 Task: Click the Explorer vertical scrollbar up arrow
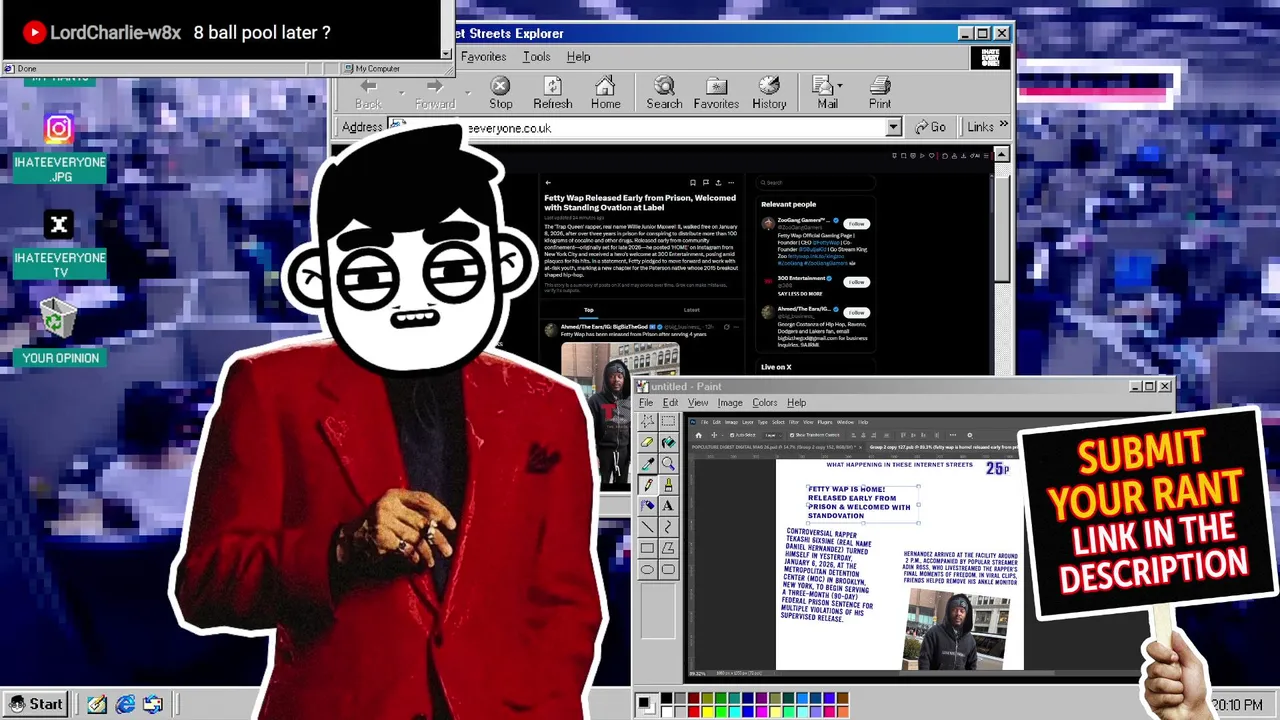[1001, 154]
